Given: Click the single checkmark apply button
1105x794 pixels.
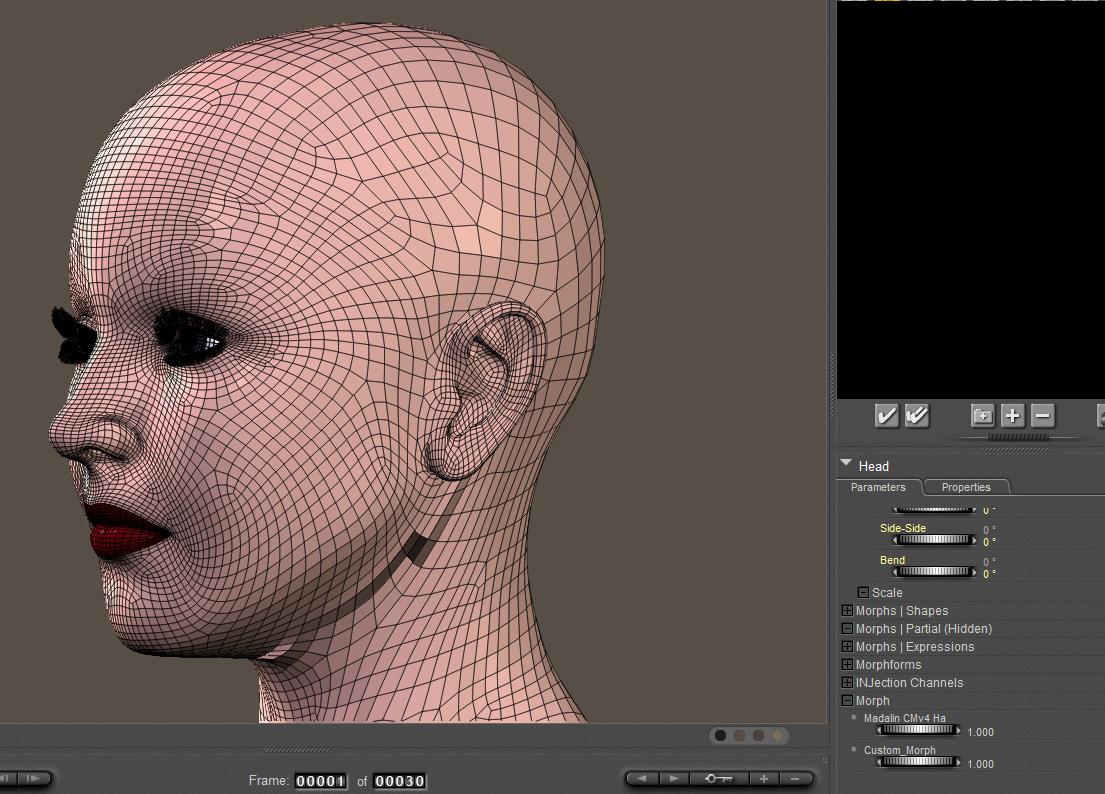Looking at the screenshot, I should coord(886,416).
